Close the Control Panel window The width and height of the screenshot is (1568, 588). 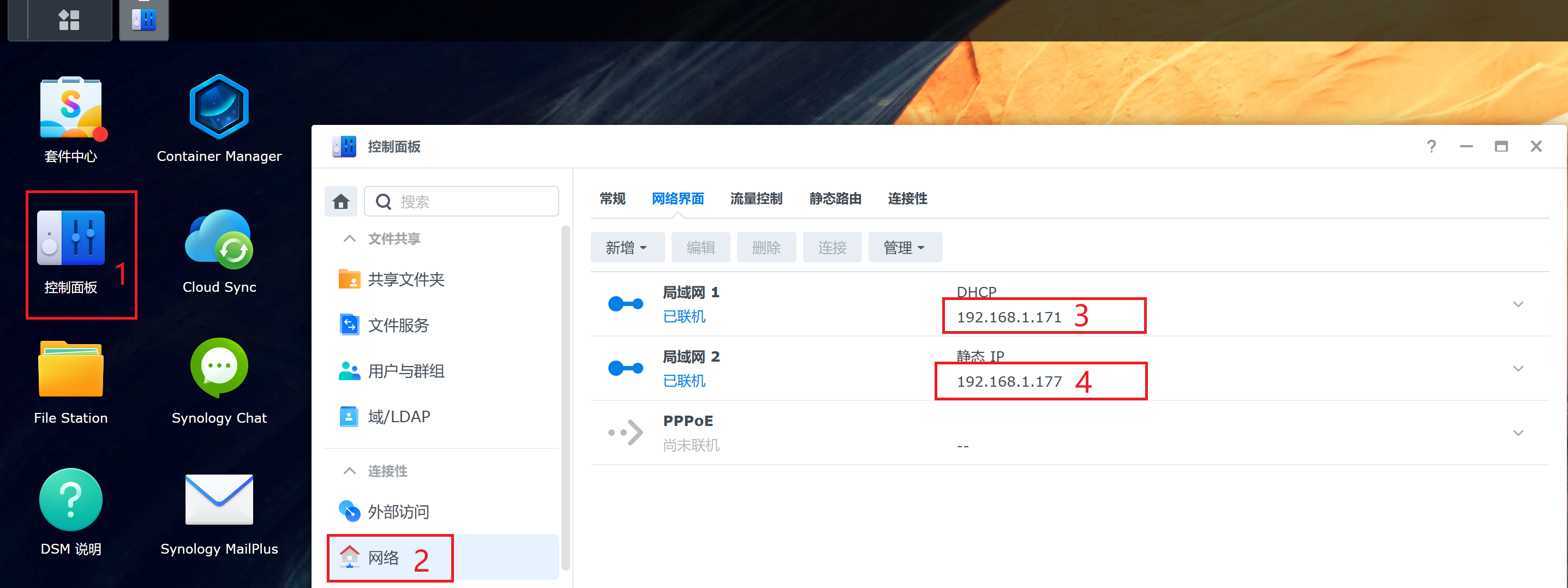point(1536,146)
